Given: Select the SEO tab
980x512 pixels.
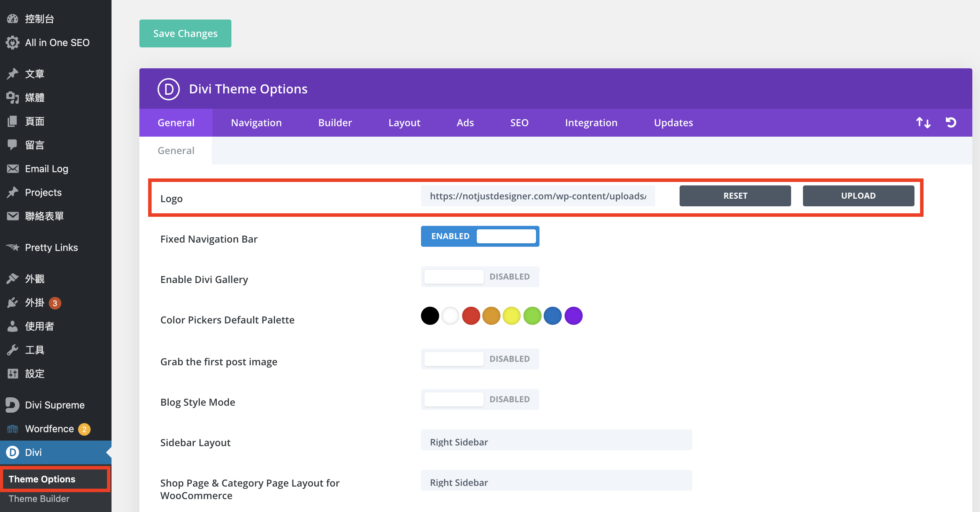Looking at the screenshot, I should pyautogui.click(x=519, y=123).
